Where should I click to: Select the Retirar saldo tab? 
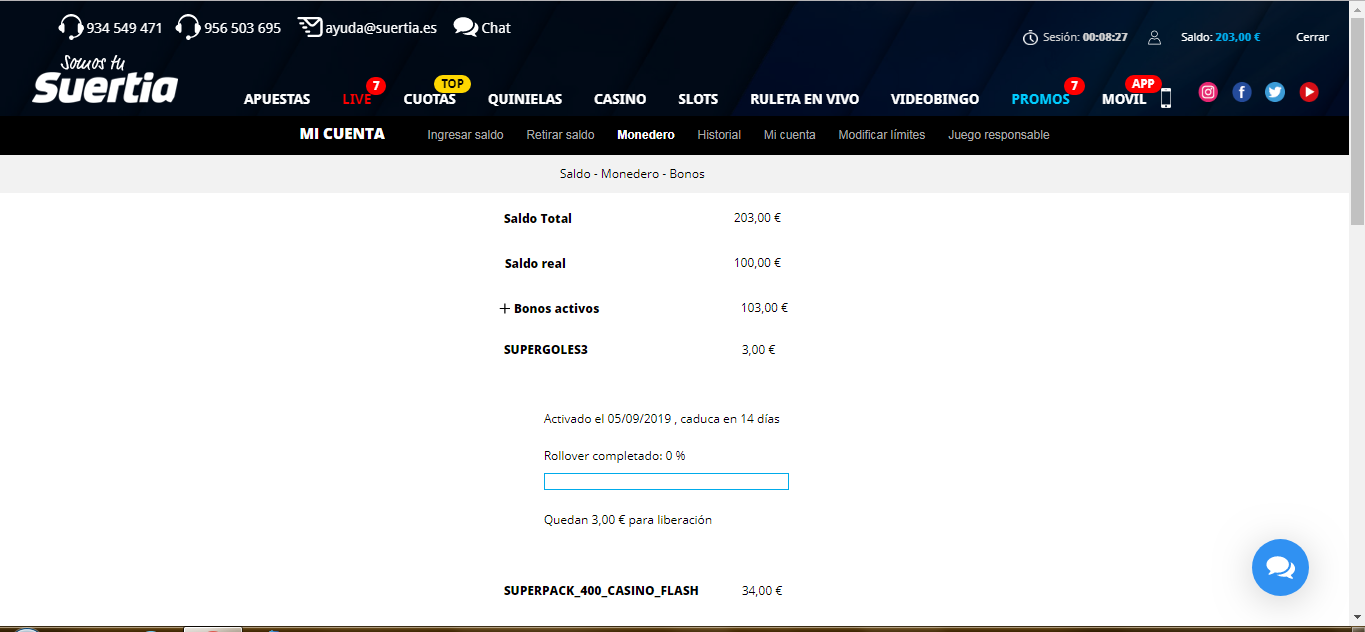tap(560, 135)
